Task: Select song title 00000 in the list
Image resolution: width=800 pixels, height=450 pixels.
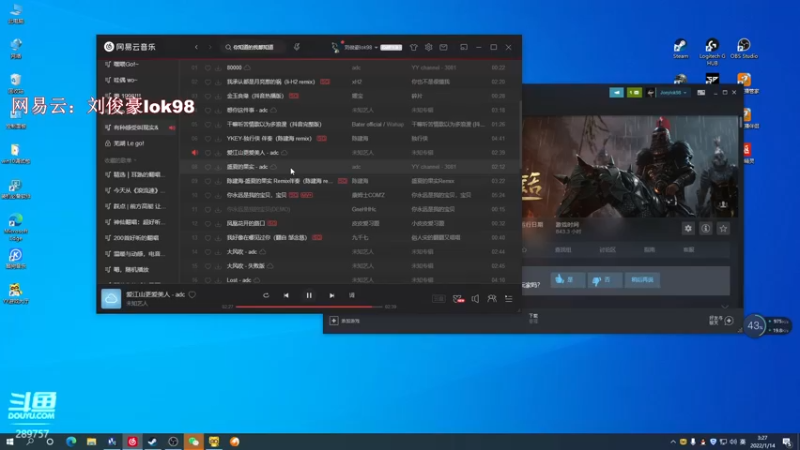Action: [x=234, y=67]
